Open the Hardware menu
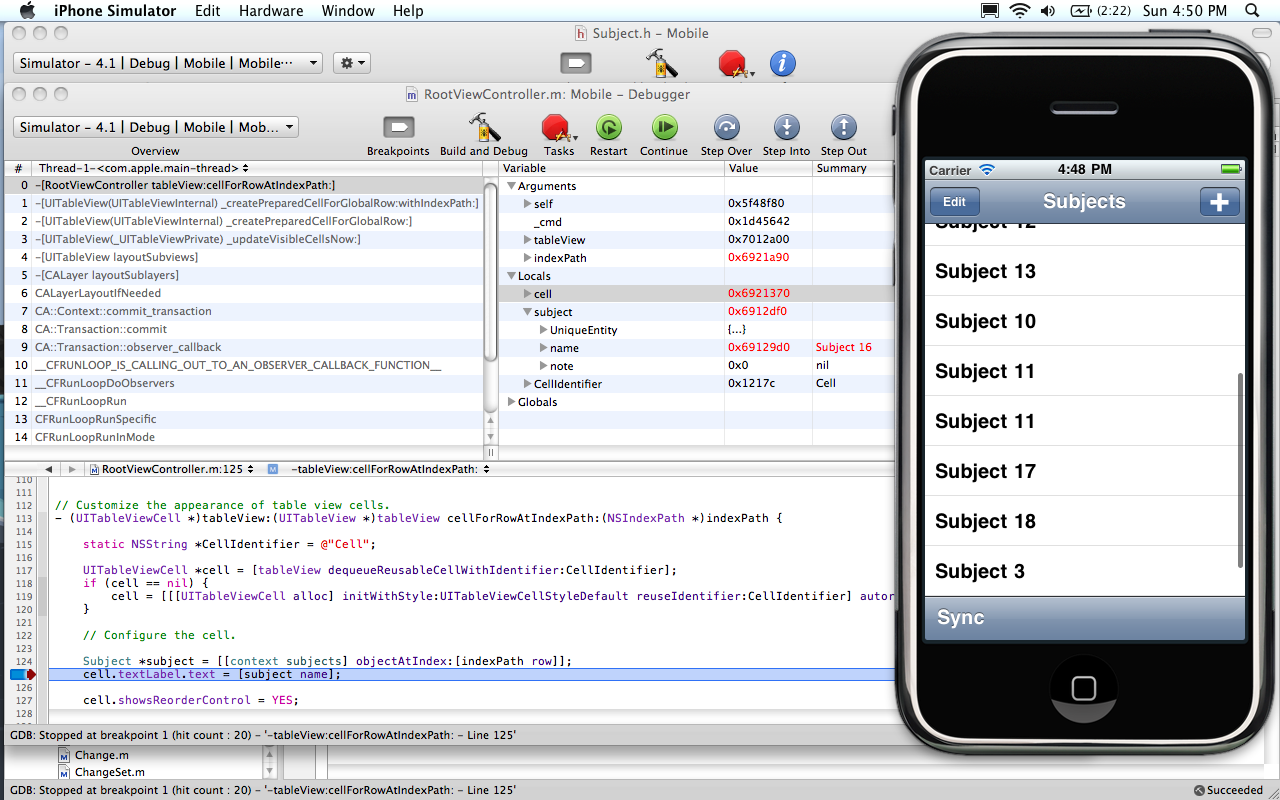 tap(271, 11)
